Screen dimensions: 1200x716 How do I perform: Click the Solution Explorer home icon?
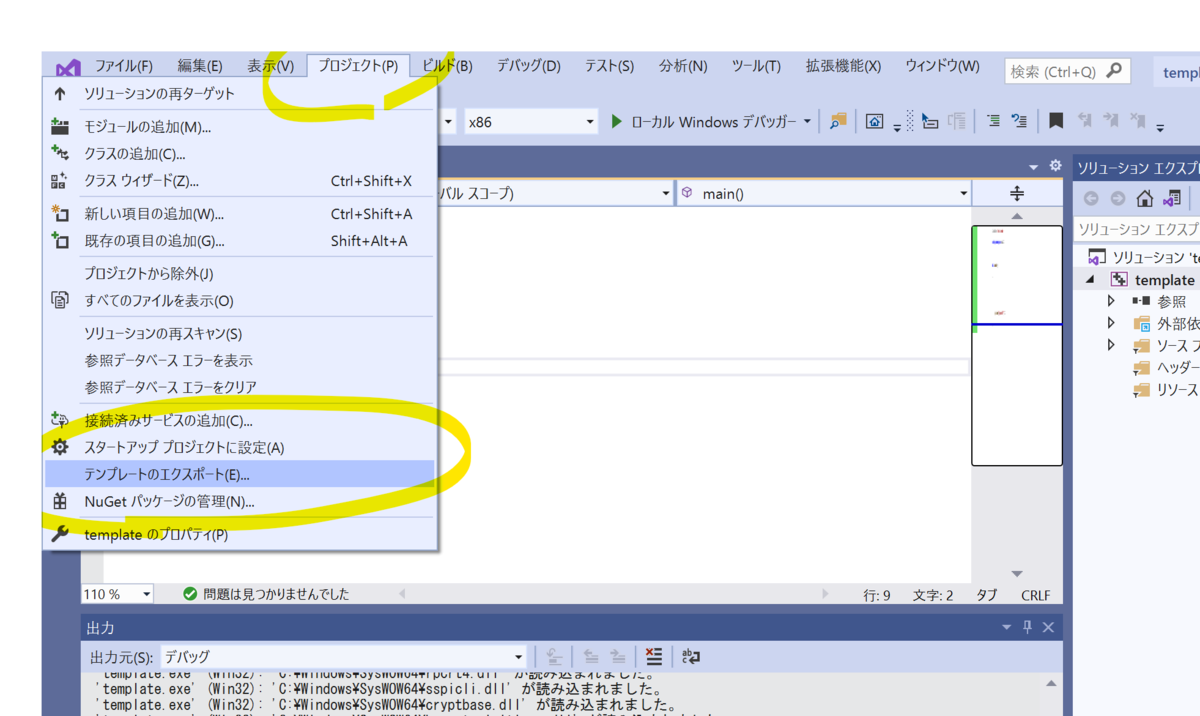(x=1145, y=199)
